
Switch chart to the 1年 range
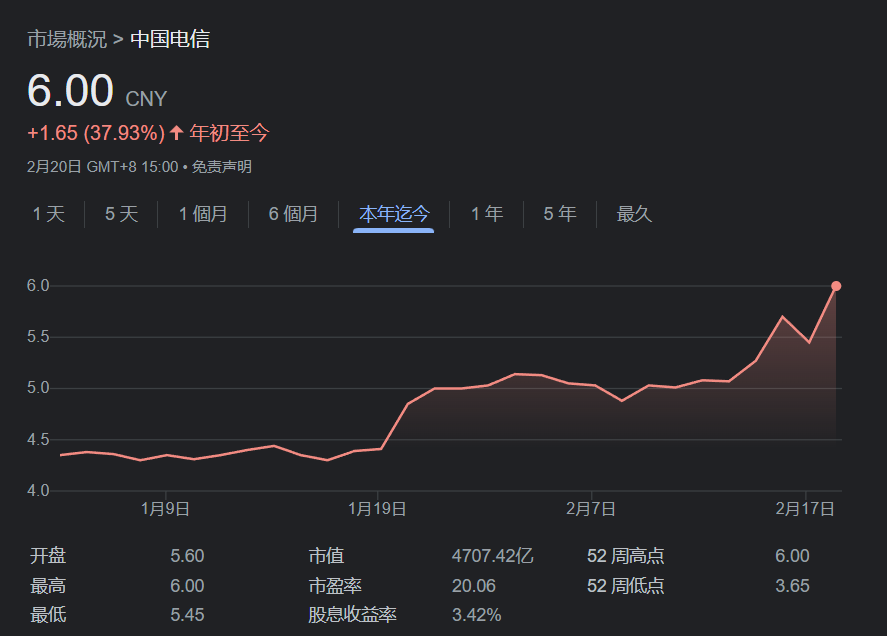486,214
